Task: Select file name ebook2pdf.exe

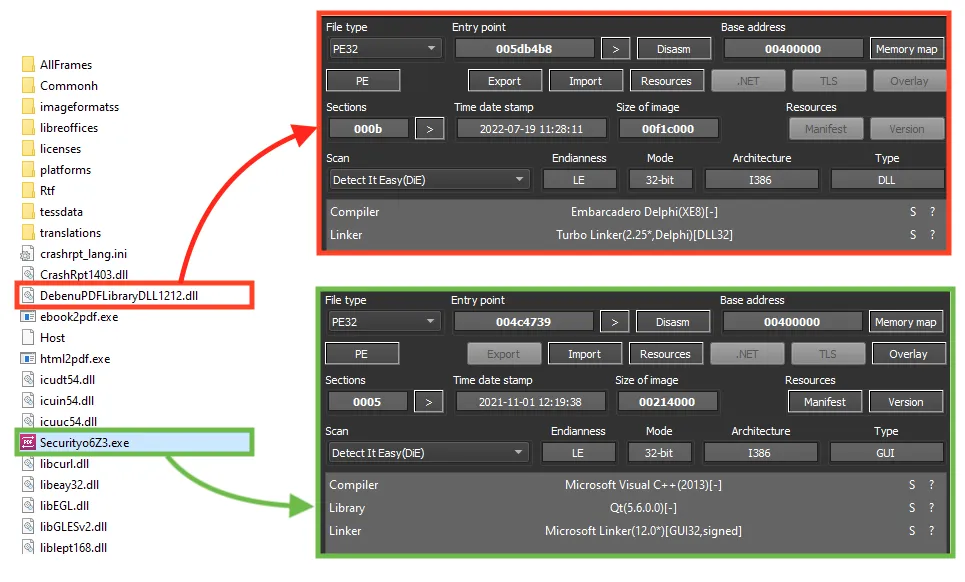Action: 79,316
